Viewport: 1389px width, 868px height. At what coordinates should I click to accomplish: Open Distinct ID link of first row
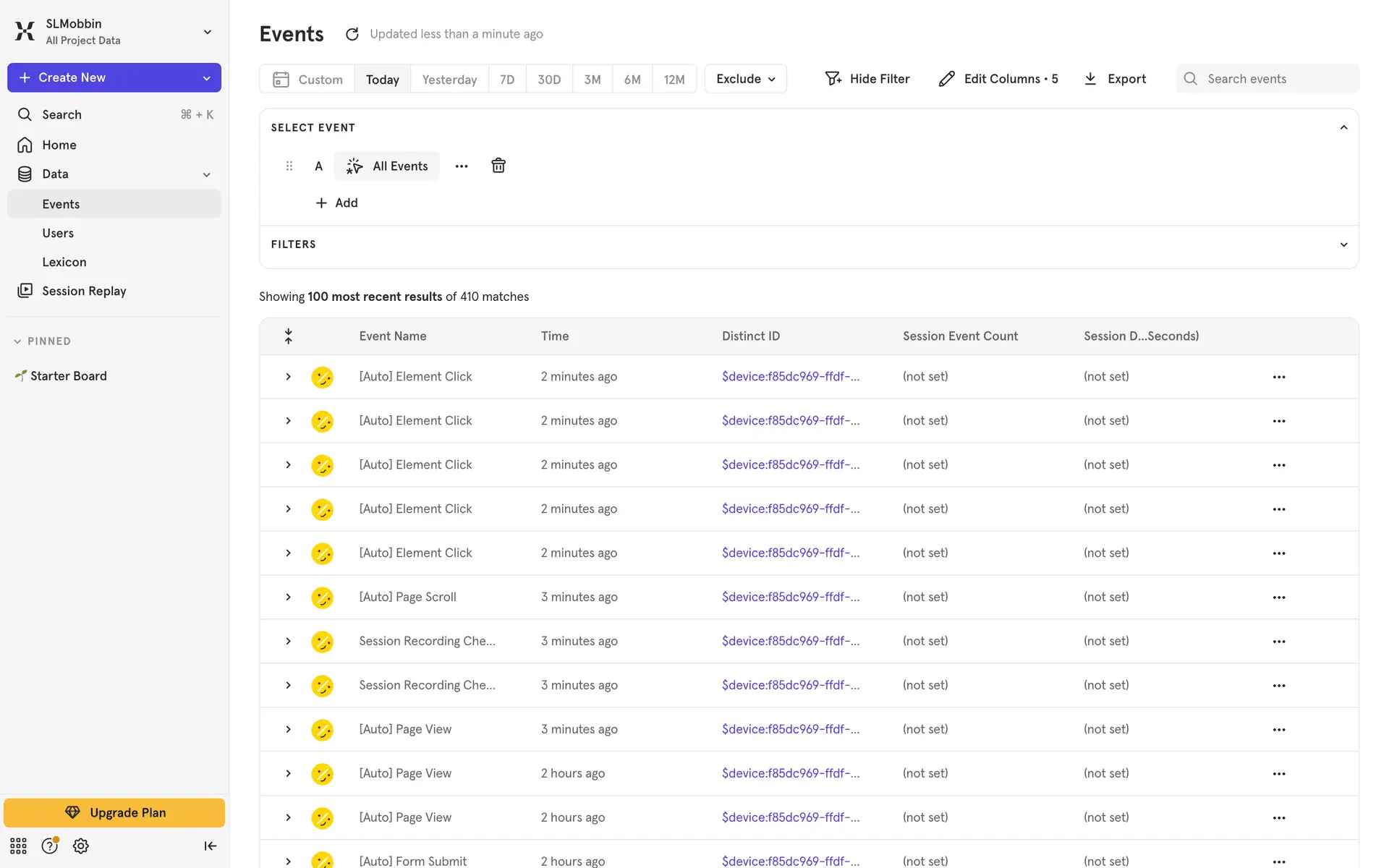[x=791, y=376]
